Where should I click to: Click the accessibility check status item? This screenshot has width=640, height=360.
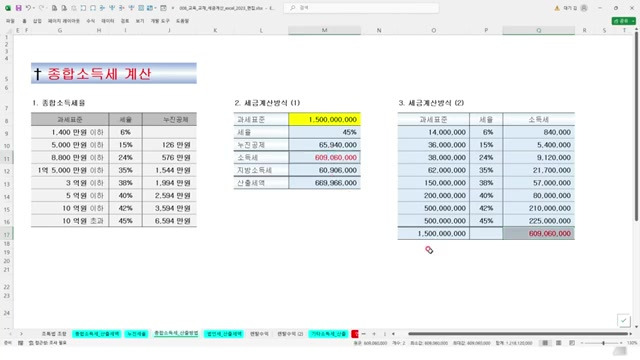(48, 343)
